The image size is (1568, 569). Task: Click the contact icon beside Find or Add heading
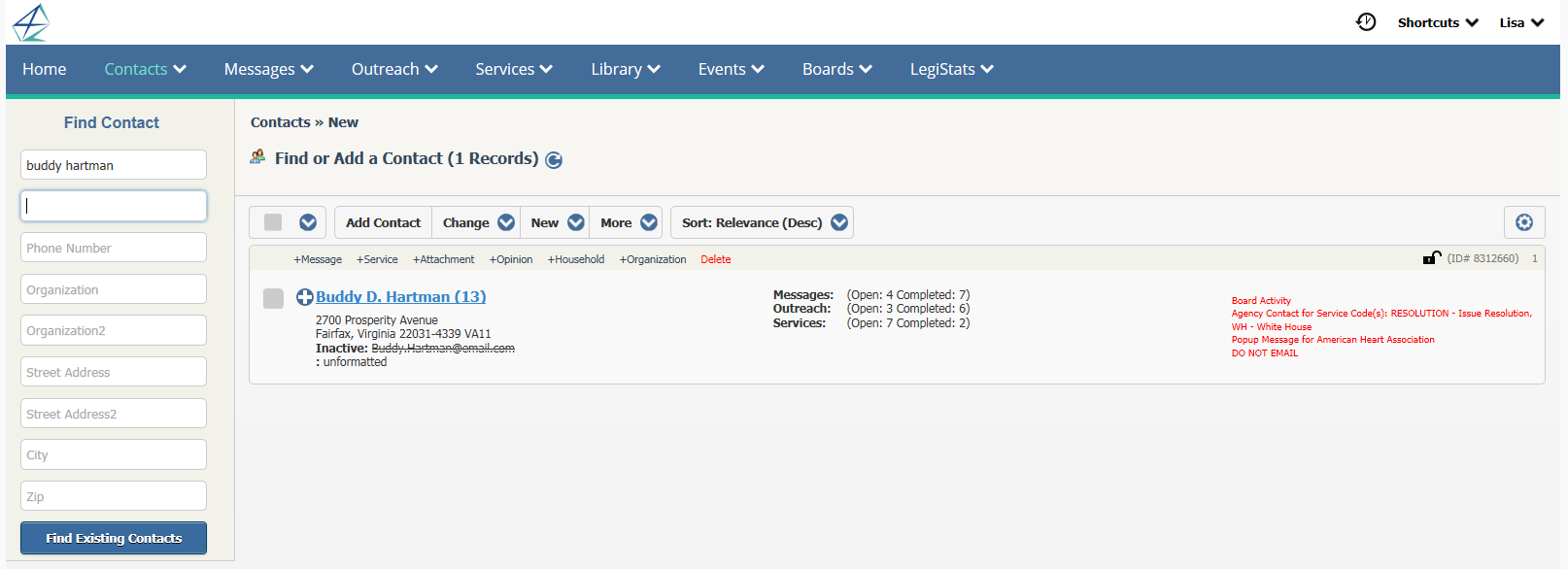257,156
